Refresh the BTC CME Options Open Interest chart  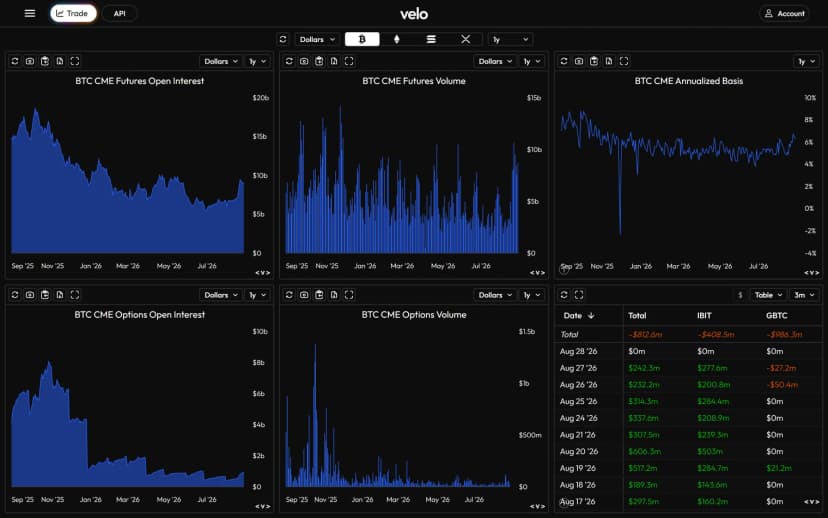pos(15,295)
